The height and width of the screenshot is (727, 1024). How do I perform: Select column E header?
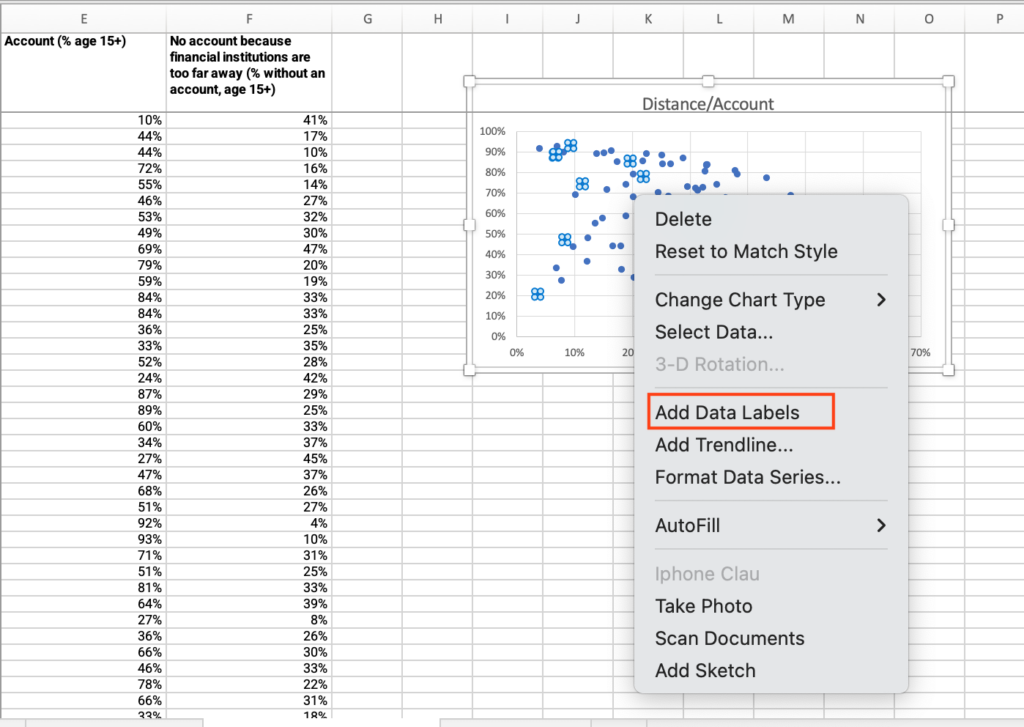click(84, 19)
